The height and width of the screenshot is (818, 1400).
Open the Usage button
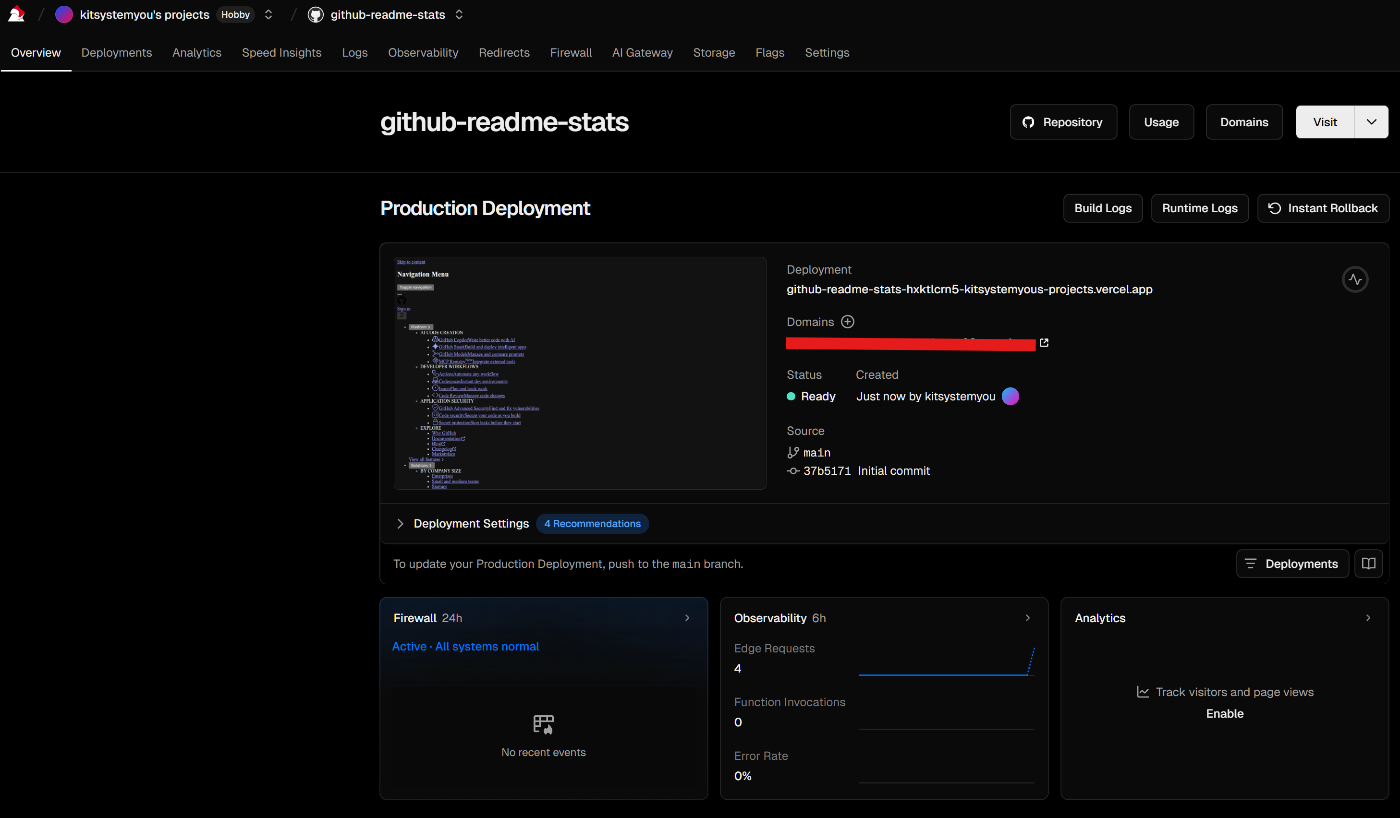click(x=1161, y=122)
